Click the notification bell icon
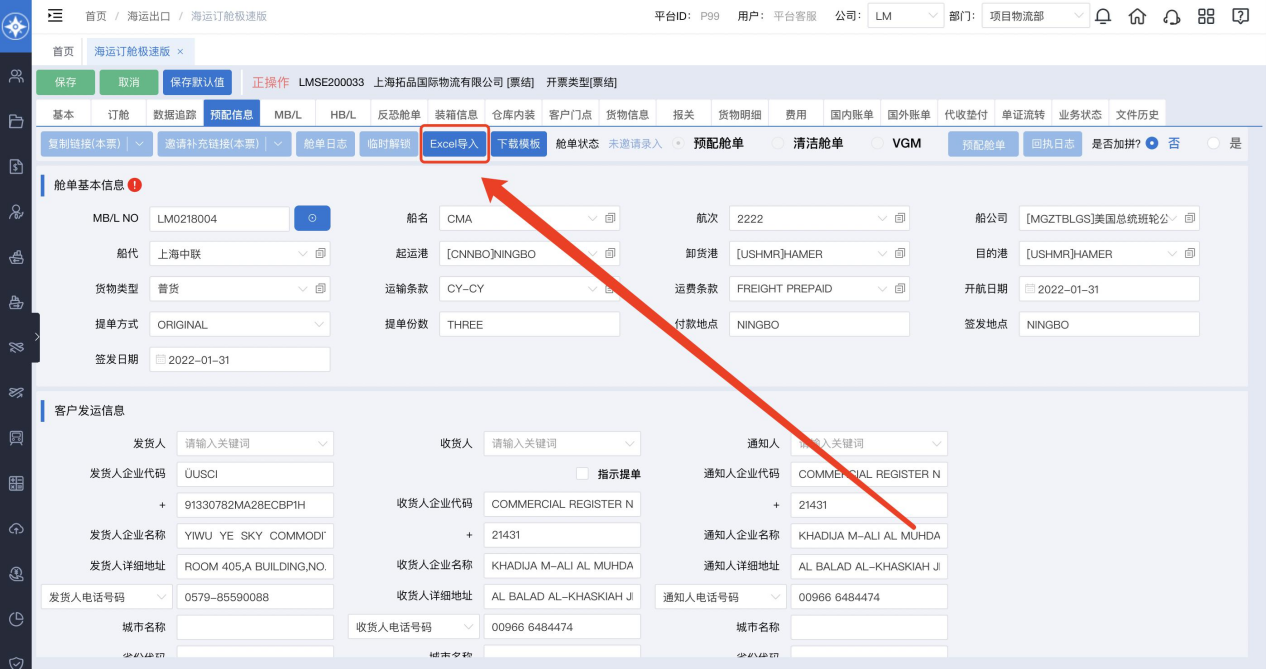Viewport: 1266px width, 669px height. (x=1103, y=16)
